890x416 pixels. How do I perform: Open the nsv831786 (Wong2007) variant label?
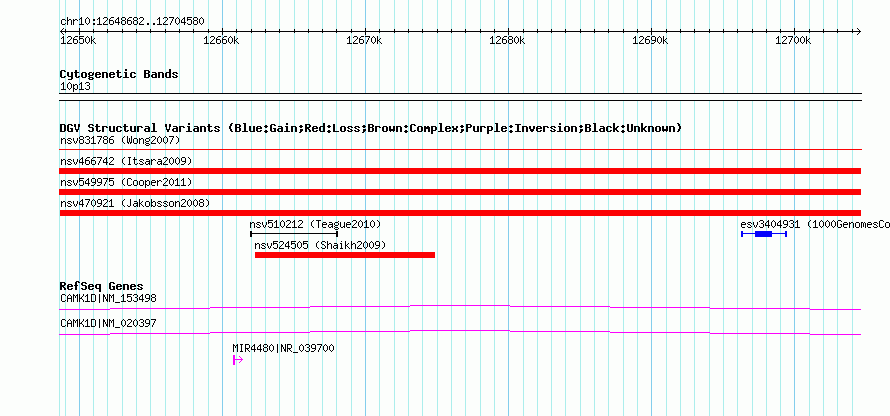pyautogui.click(x=120, y=140)
